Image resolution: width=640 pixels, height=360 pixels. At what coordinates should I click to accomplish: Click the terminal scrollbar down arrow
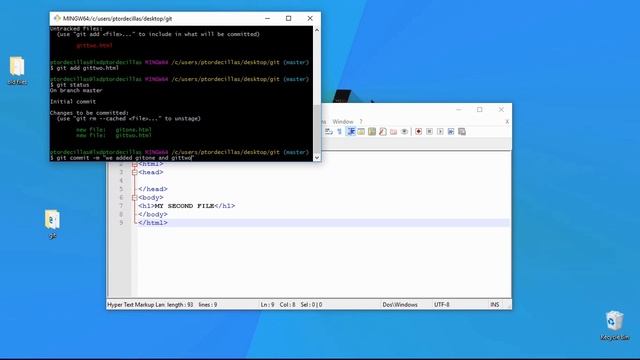pyautogui.click(x=317, y=158)
